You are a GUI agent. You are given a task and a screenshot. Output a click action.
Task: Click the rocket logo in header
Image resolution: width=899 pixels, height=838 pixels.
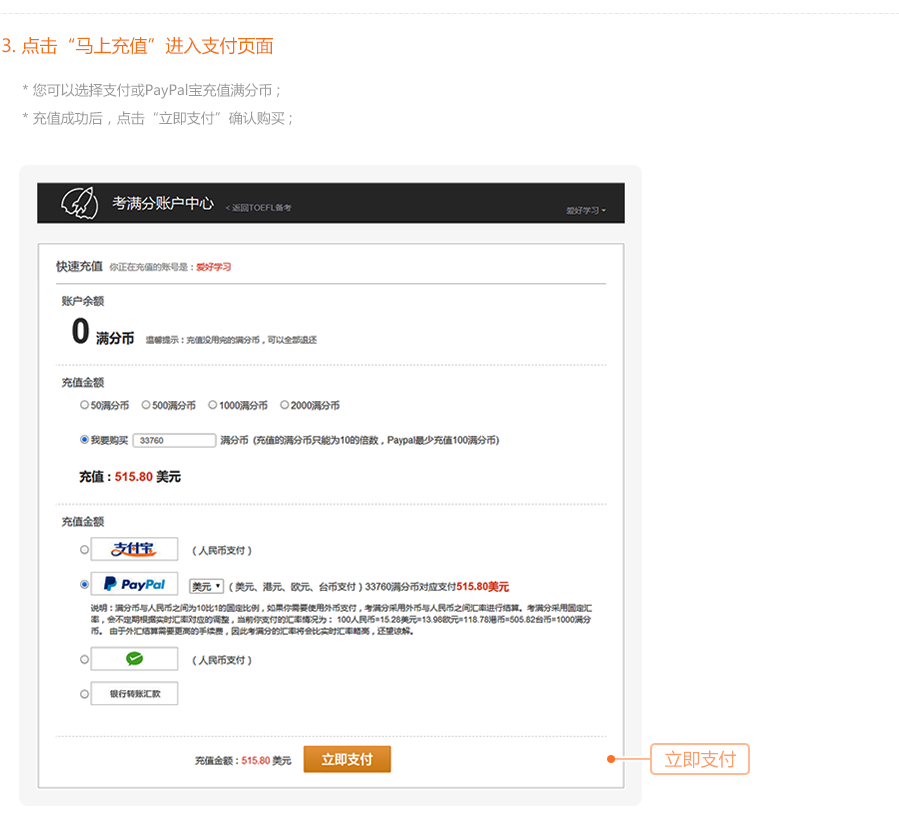point(80,203)
